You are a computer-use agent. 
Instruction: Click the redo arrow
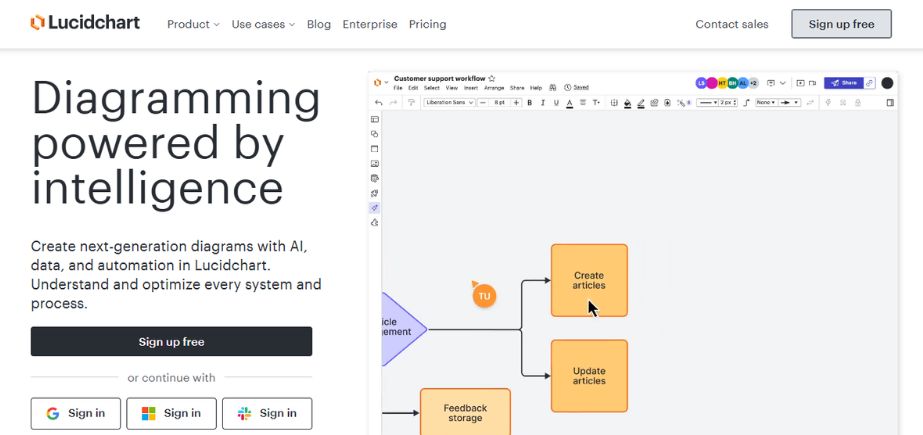[x=393, y=102]
